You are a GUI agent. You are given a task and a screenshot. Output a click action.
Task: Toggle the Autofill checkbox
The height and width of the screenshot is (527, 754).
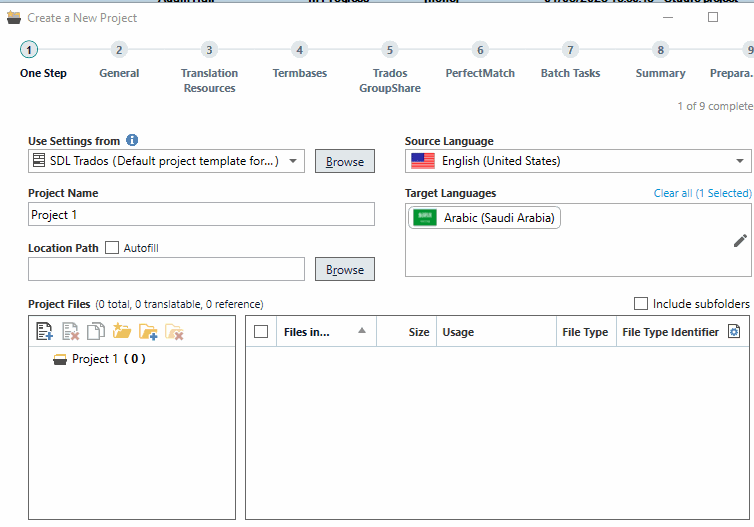tap(112, 248)
